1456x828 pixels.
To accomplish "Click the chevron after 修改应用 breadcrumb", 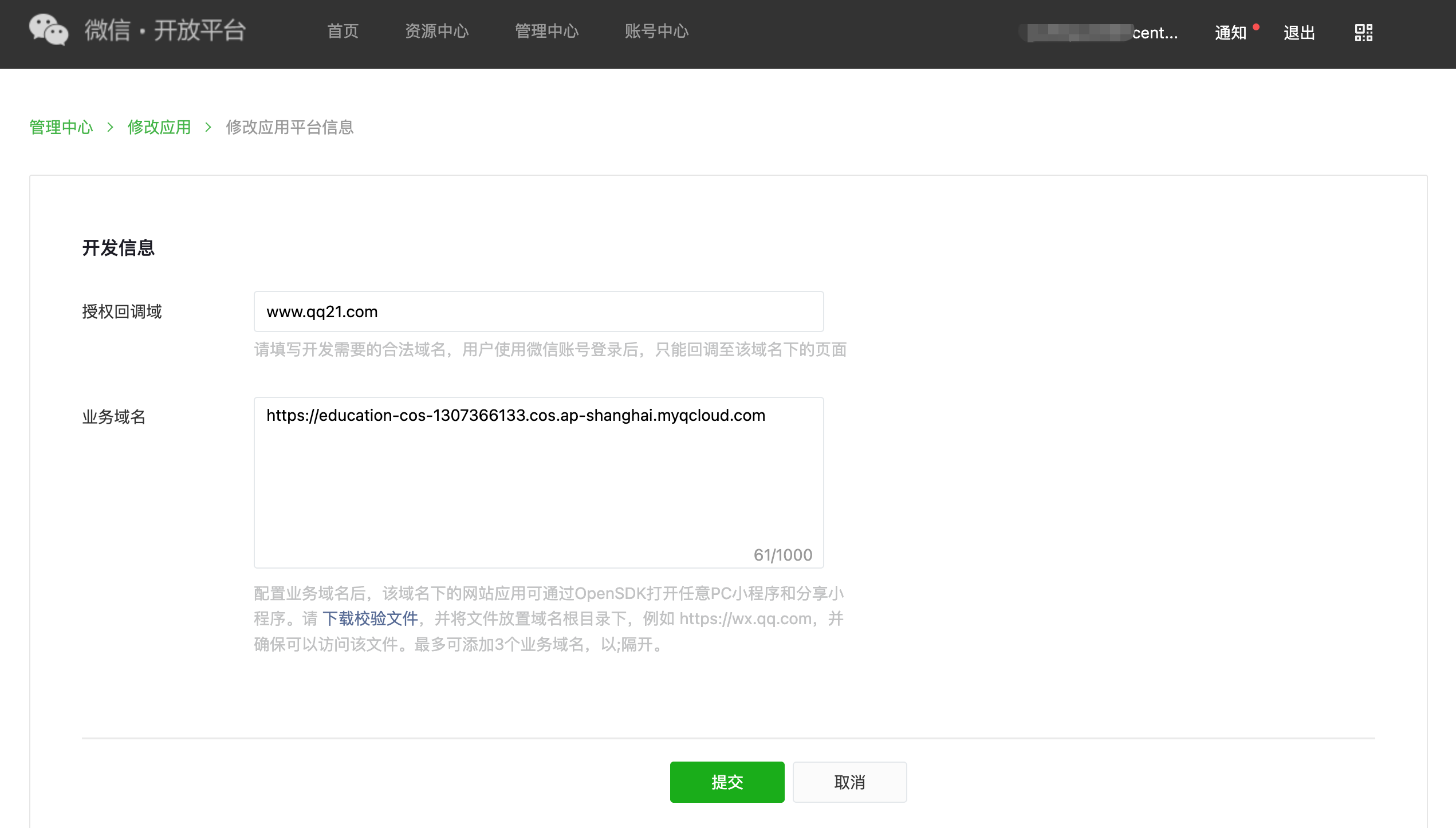I will 208,127.
